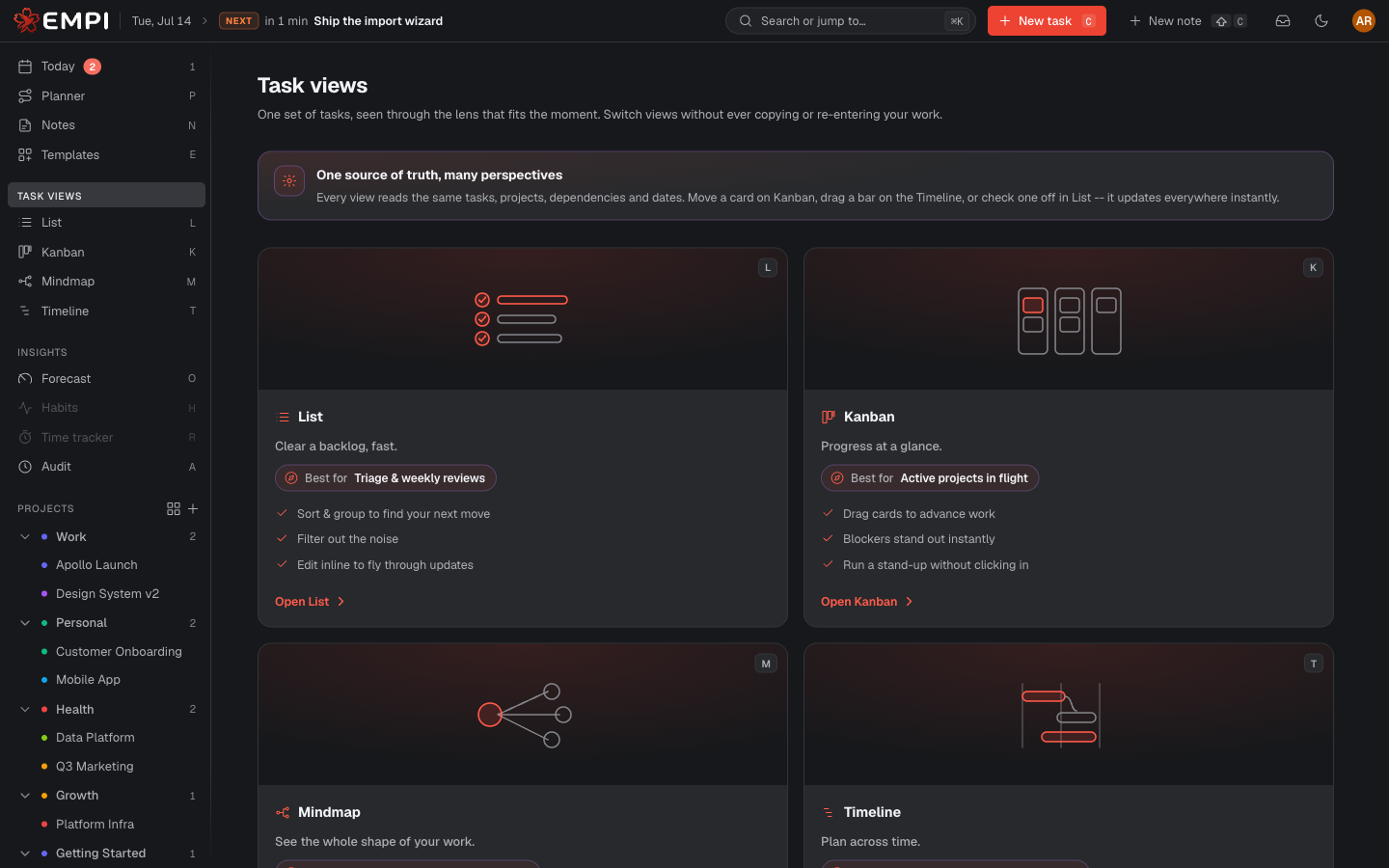Focus the Search or jump to field
This screenshot has height=868, width=1389.
tap(850, 20)
